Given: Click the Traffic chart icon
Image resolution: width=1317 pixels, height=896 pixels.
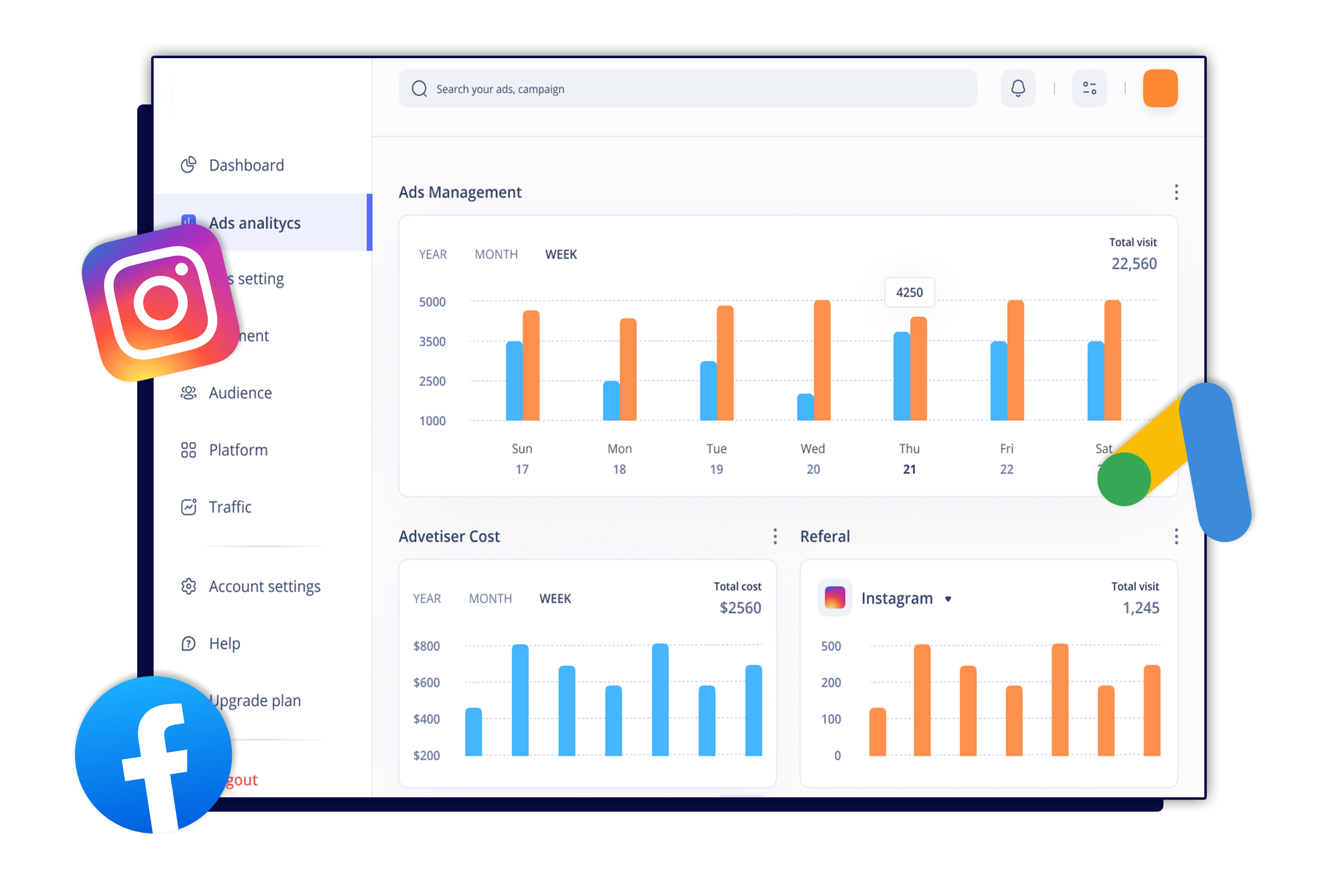Looking at the screenshot, I should [189, 506].
